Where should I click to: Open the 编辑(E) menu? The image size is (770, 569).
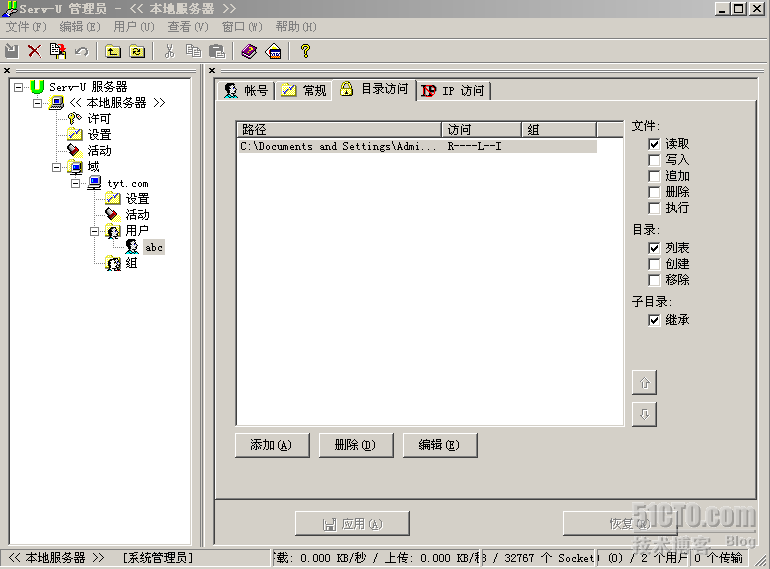point(80,27)
